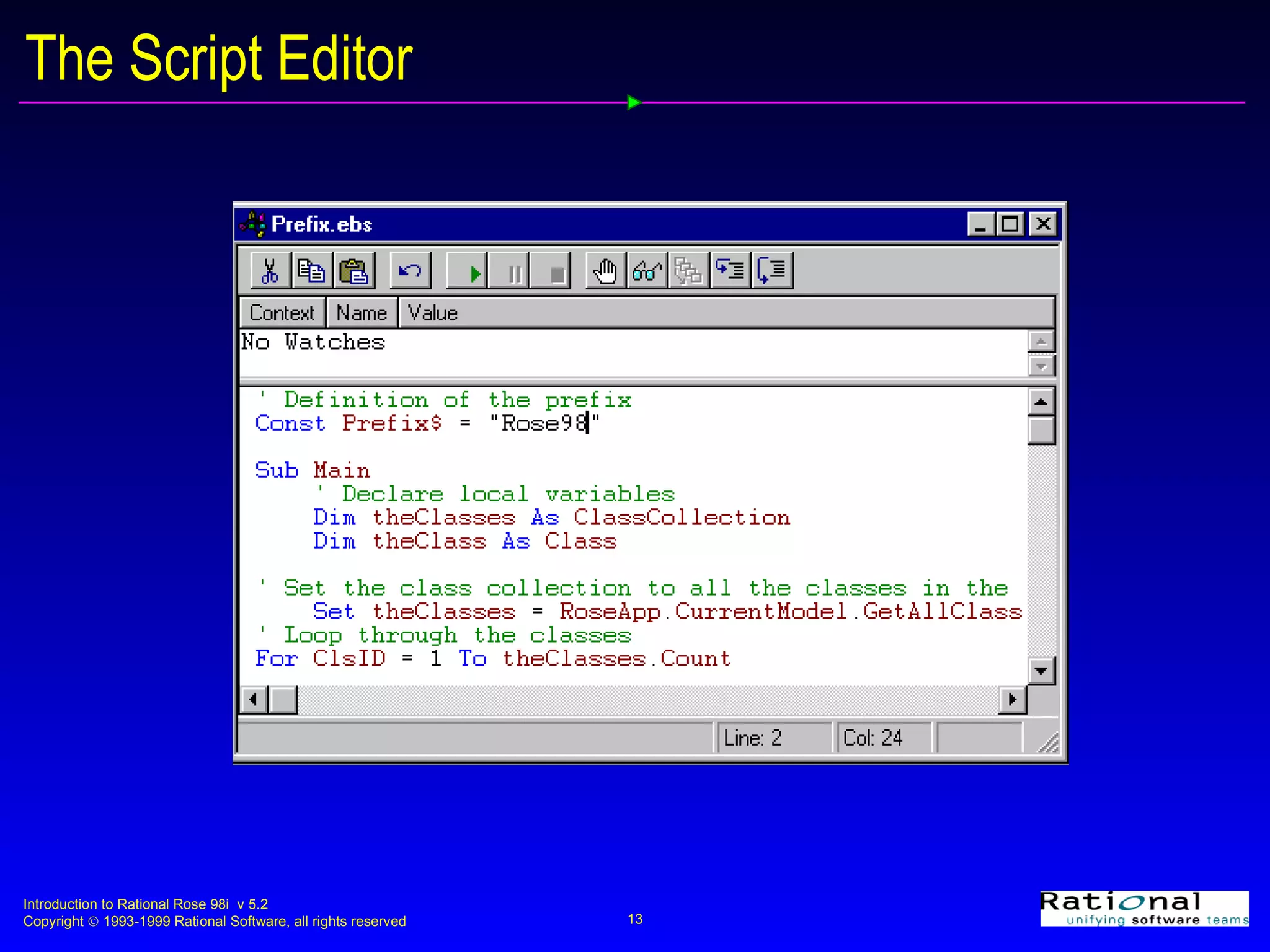This screenshot has width=1270, height=952.
Task: Click the horizontal scroll right arrow
Action: pyautogui.click(x=1013, y=700)
